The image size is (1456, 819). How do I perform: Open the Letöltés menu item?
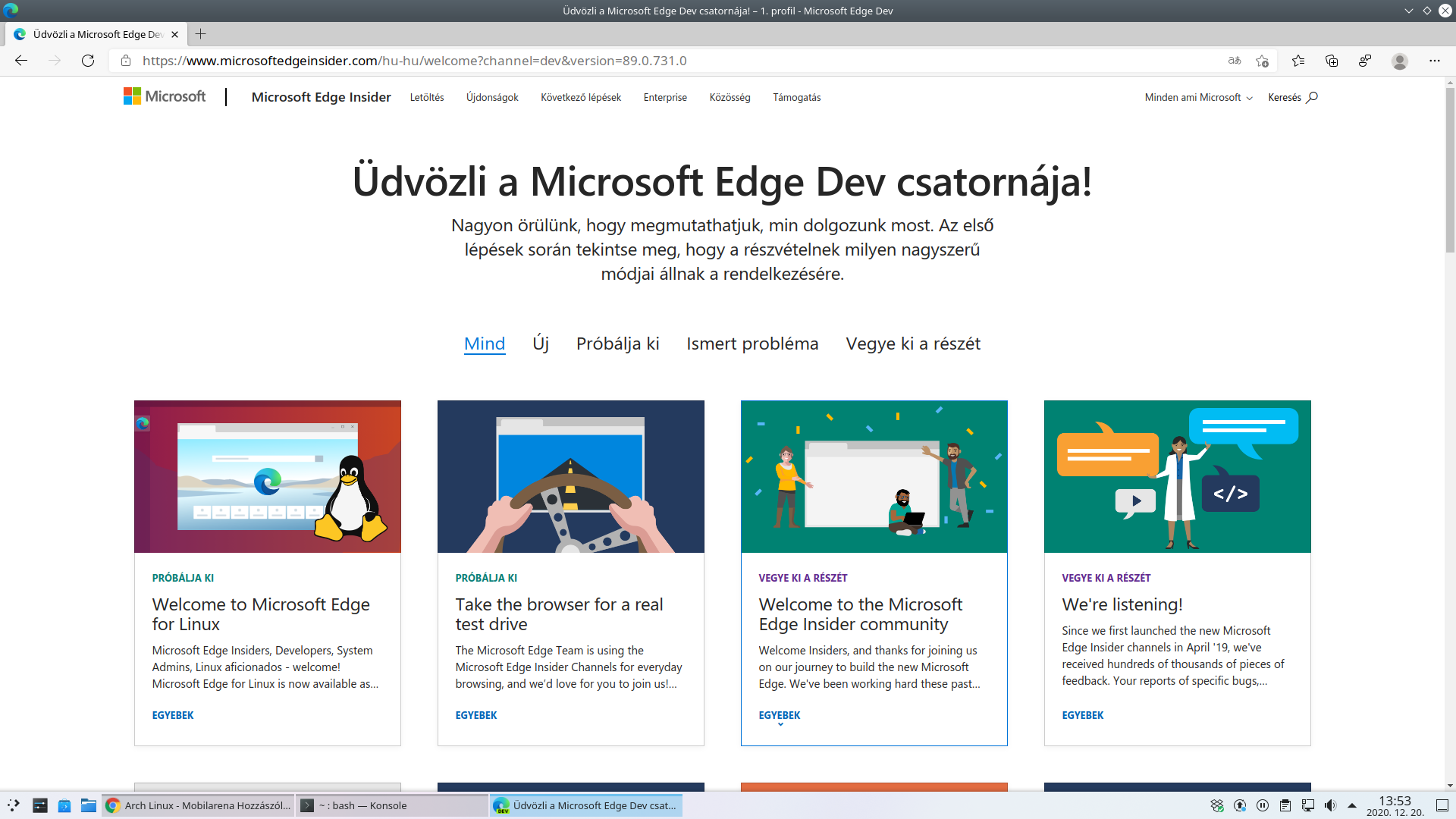(x=427, y=97)
